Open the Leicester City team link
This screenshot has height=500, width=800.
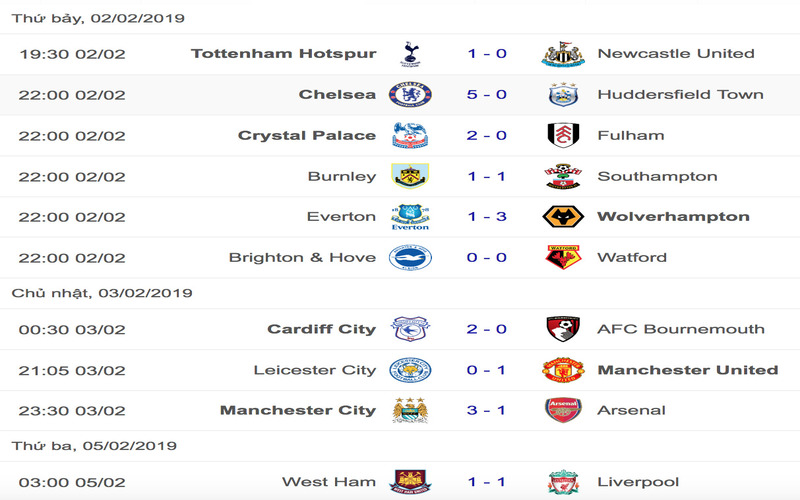click(315, 370)
